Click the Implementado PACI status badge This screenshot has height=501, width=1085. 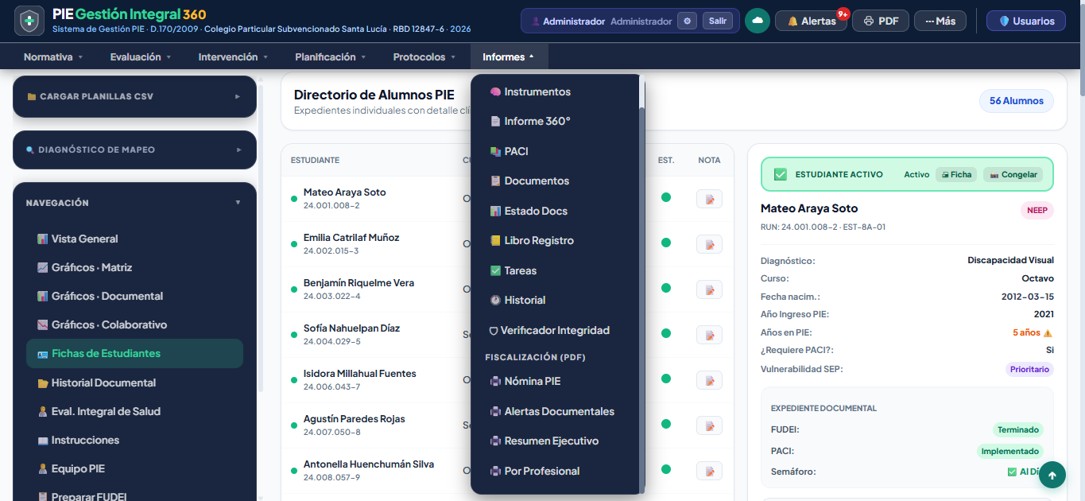(1010, 451)
